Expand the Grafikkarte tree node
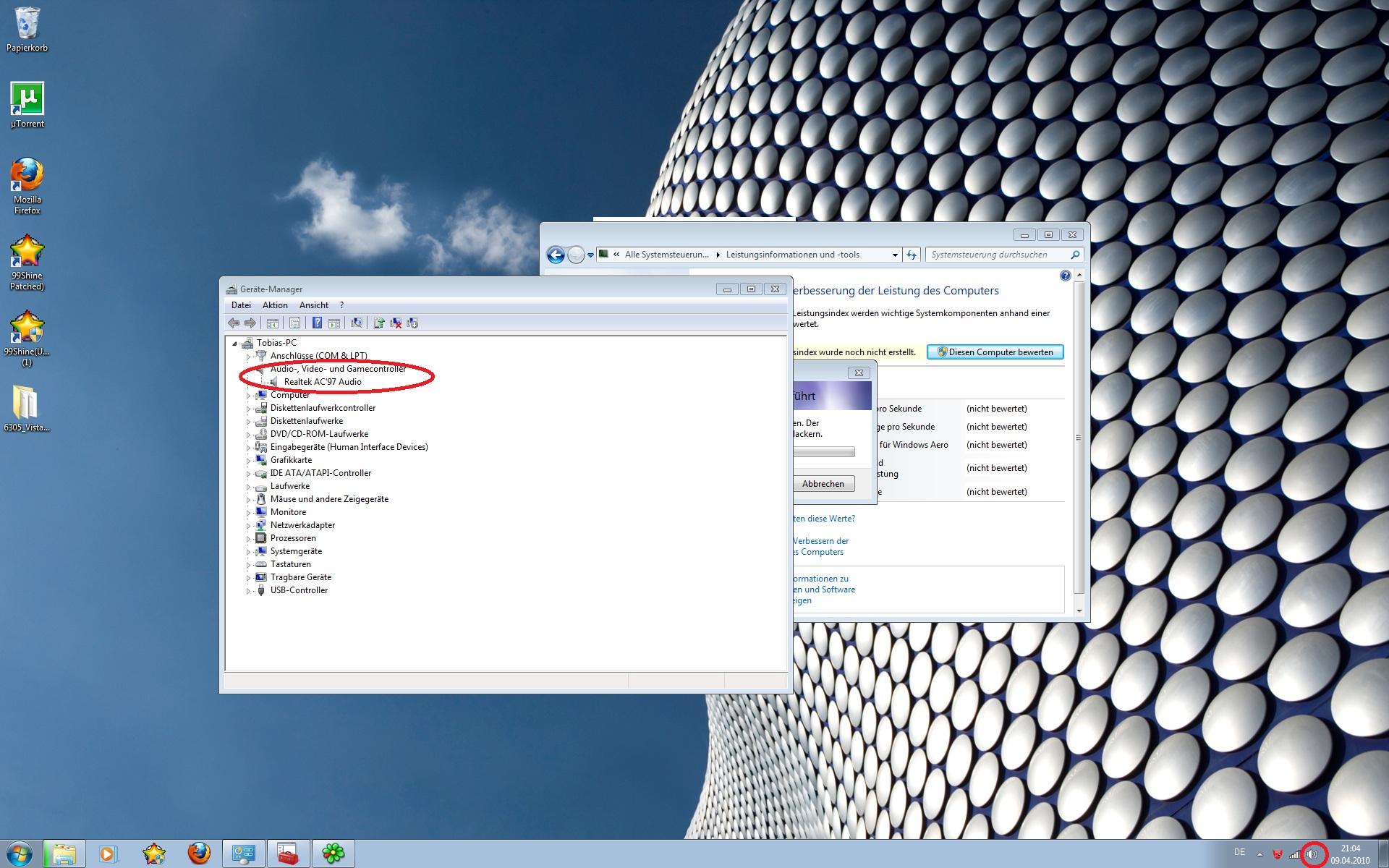Screen dimensions: 1389x868 (x=248, y=461)
